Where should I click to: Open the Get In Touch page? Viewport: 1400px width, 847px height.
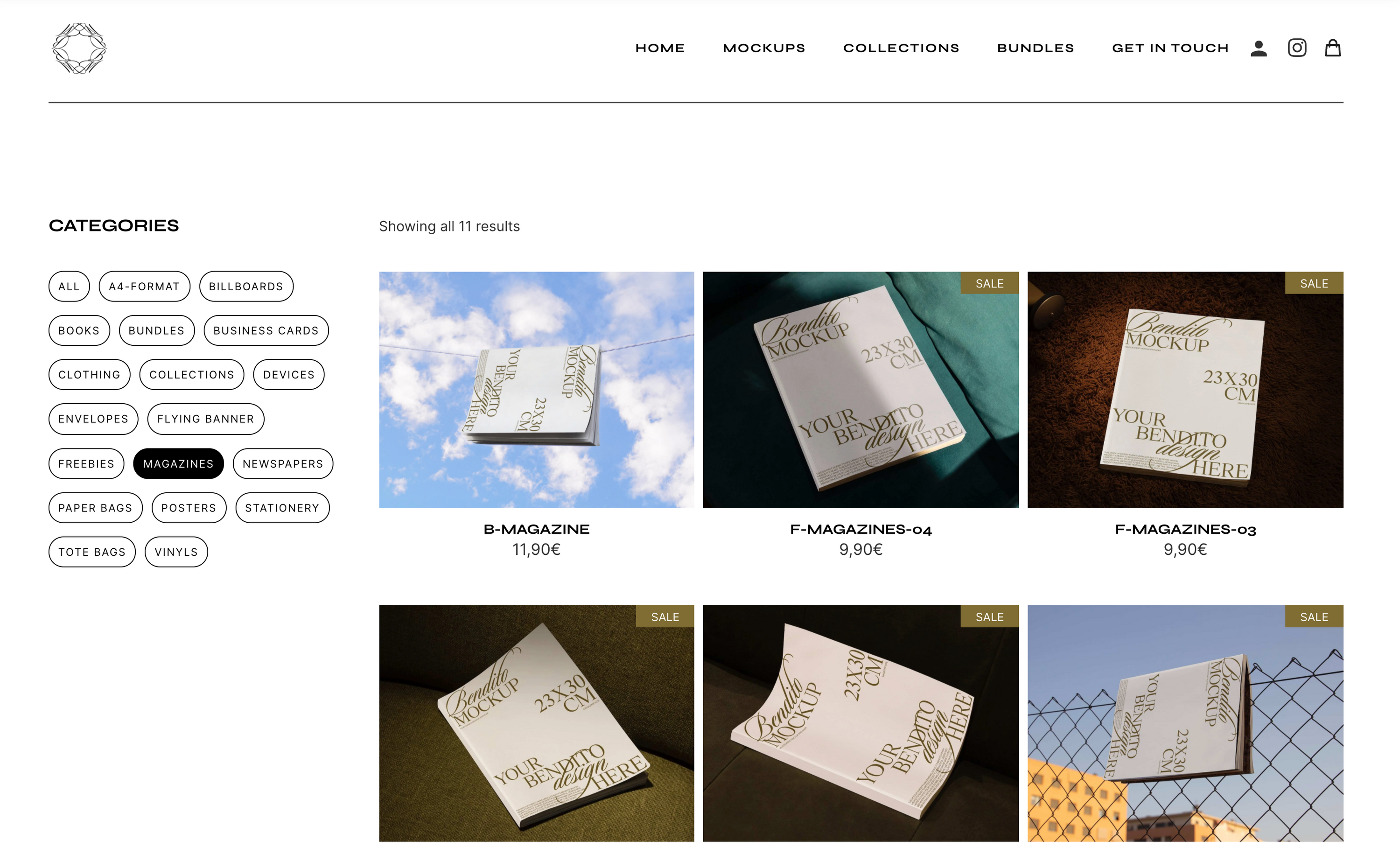click(1170, 48)
